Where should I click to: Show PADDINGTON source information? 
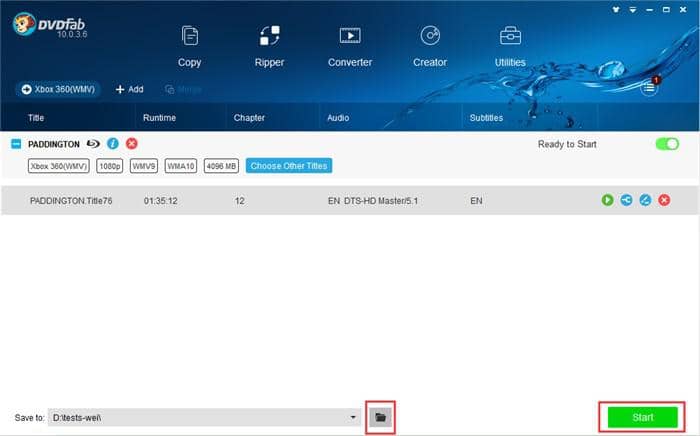tap(113, 144)
